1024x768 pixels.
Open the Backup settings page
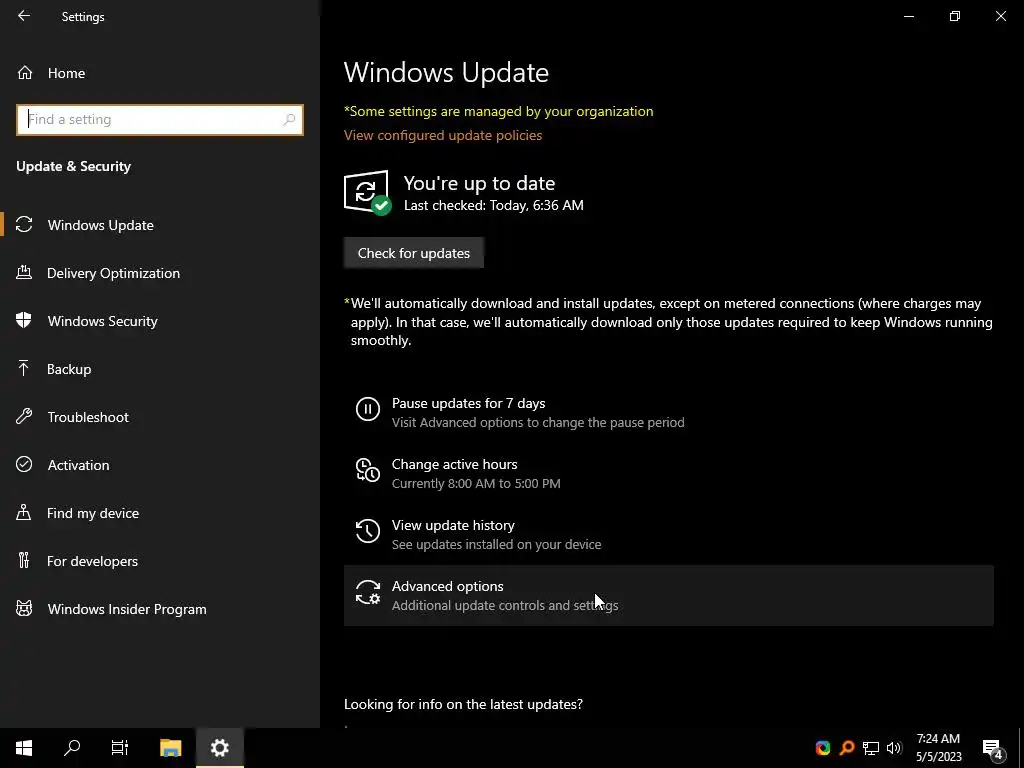pos(160,369)
